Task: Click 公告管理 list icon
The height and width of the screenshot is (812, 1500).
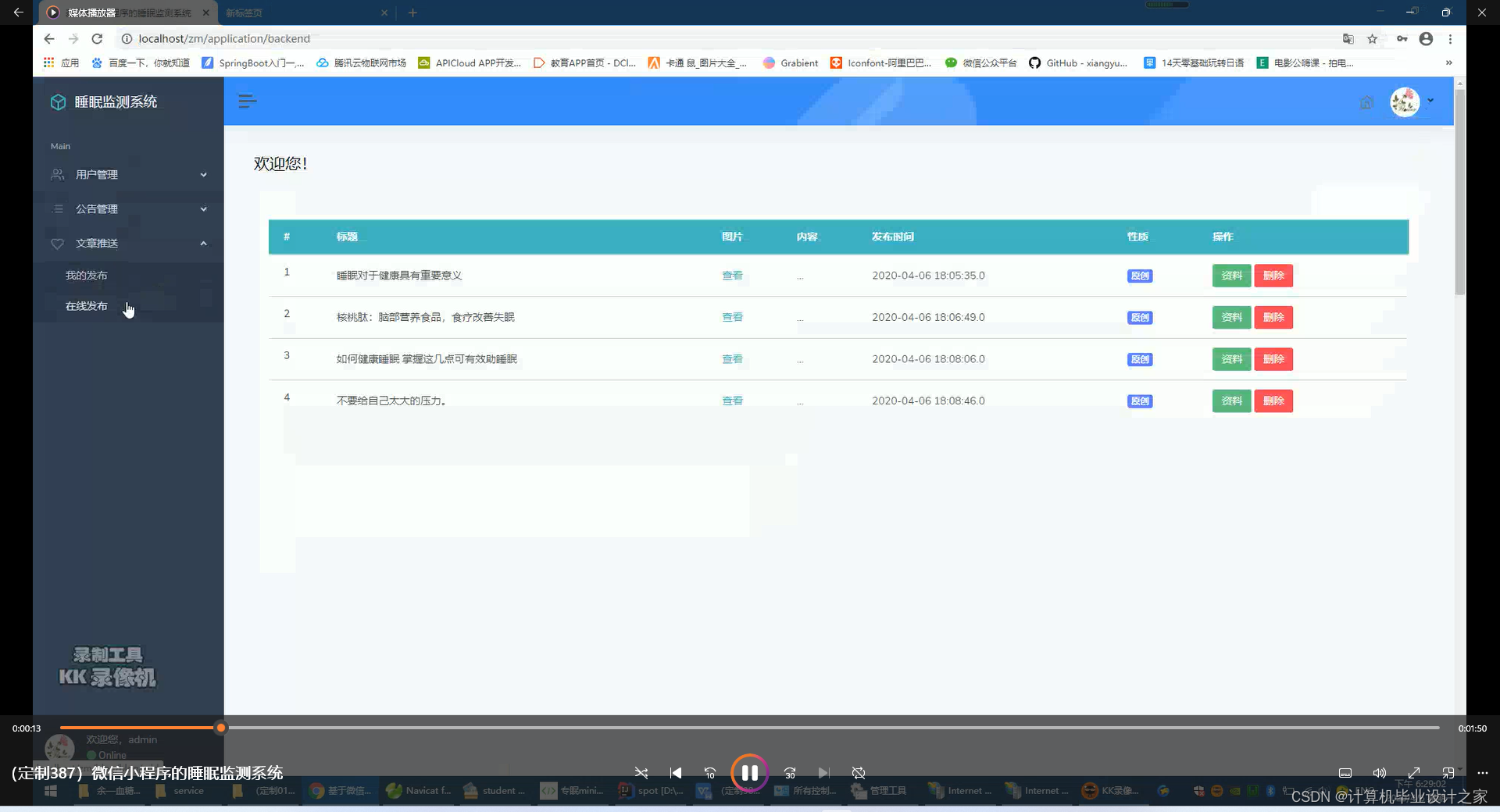Action: pos(57,209)
